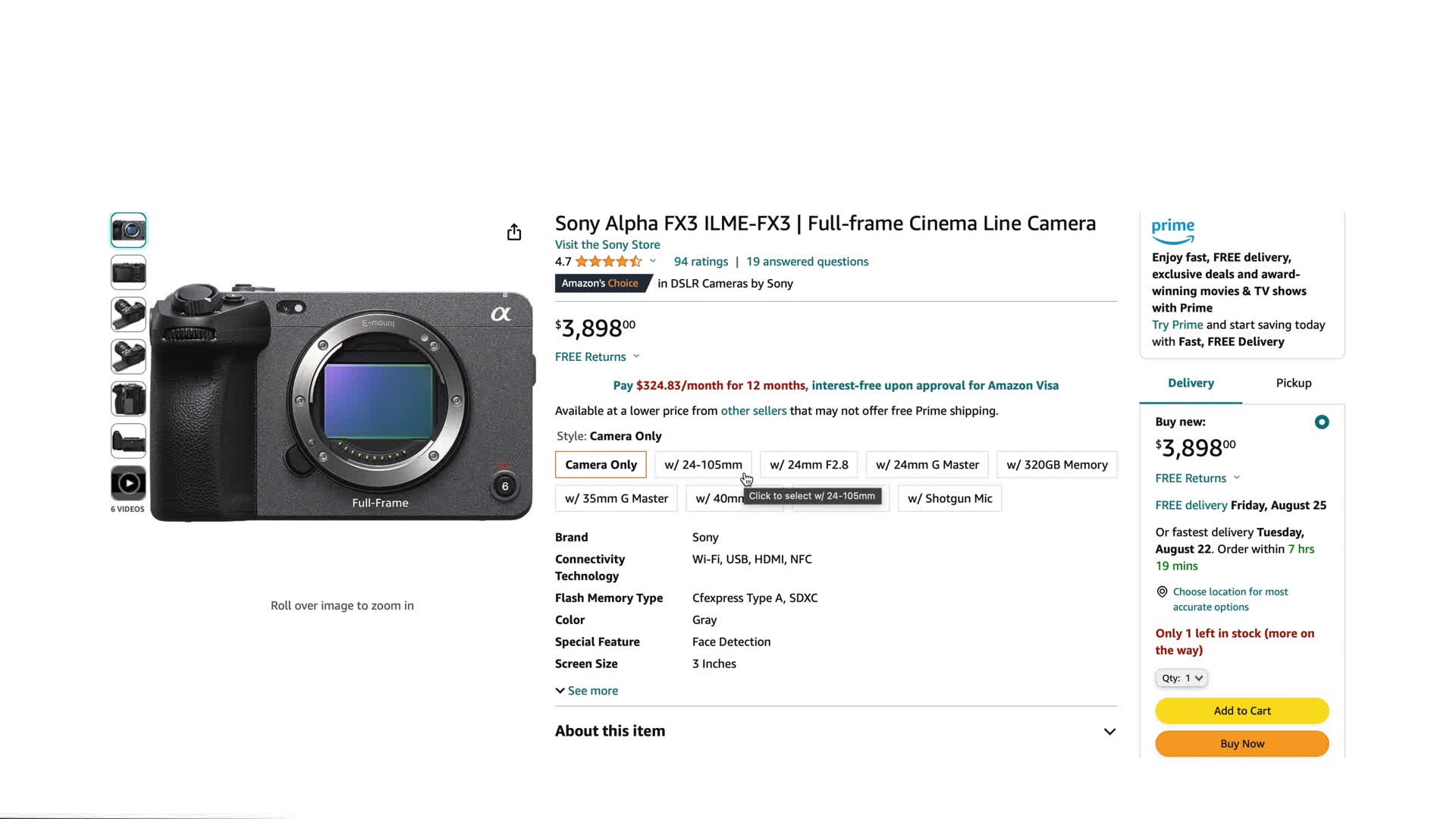Switch to the Delivery tab
The height and width of the screenshot is (819, 1456).
pos(1191,383)
